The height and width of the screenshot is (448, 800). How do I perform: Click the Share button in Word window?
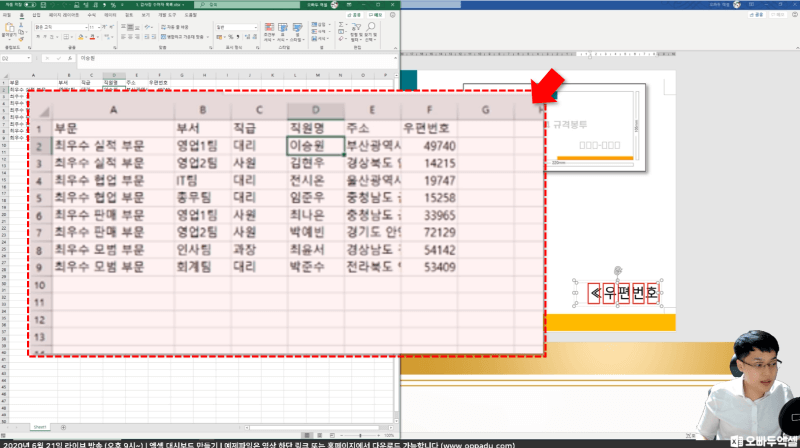[x=757, y=15]
